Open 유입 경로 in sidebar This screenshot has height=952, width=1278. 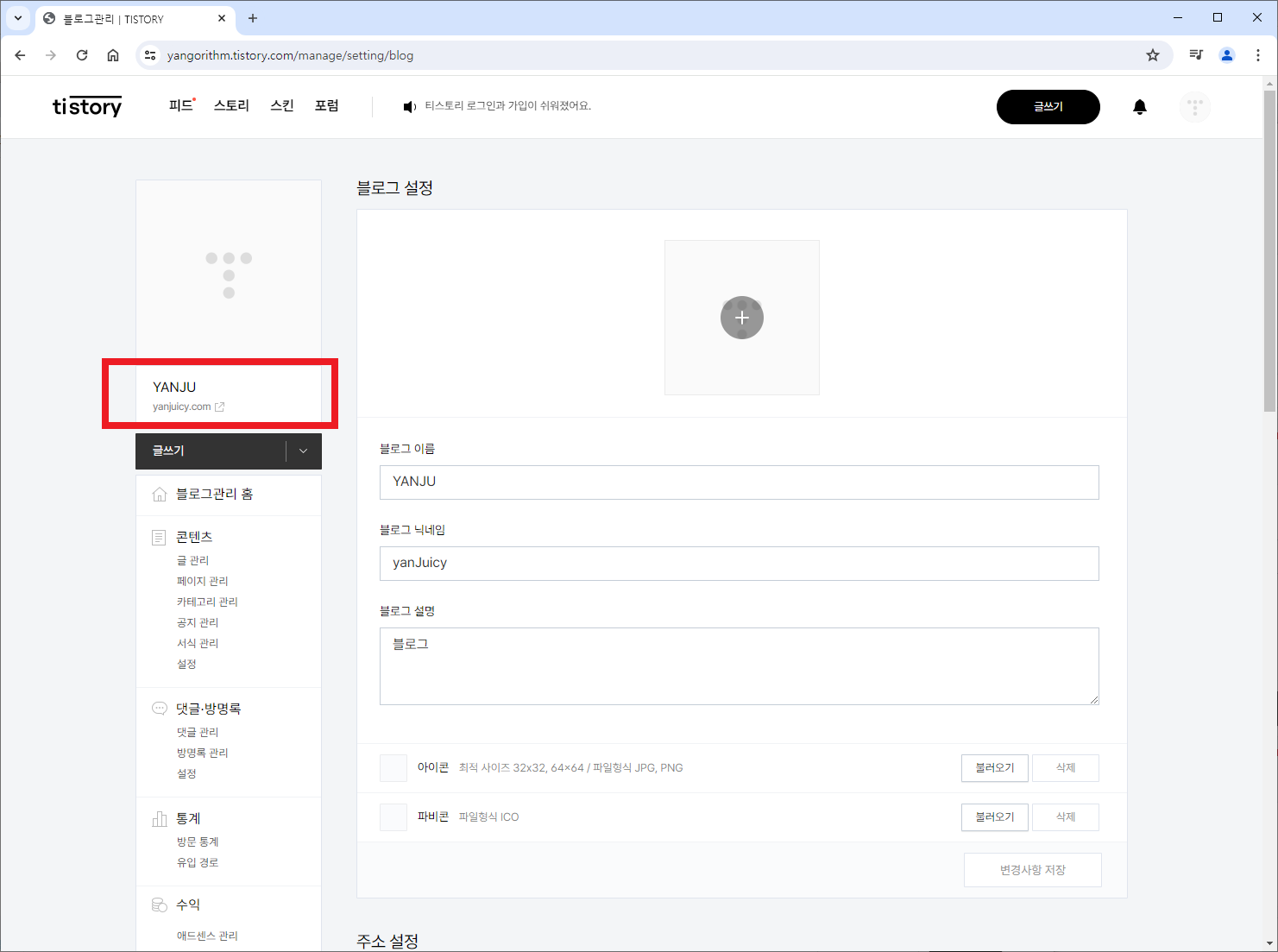198,863
